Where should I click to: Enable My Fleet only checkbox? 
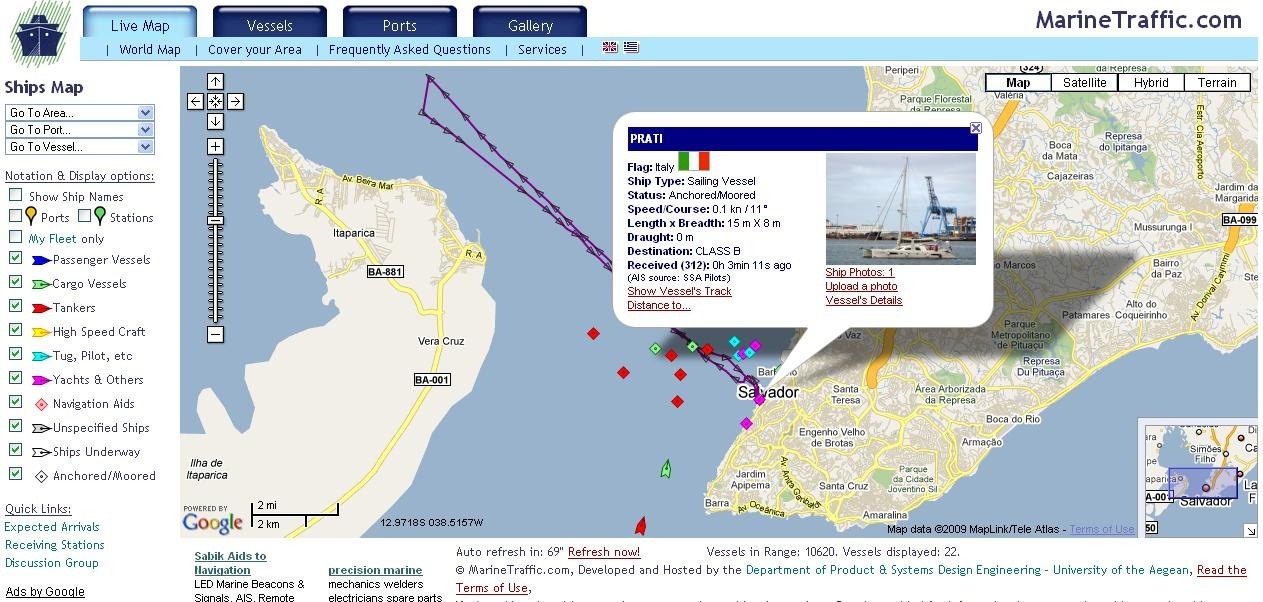click(15, 238)
